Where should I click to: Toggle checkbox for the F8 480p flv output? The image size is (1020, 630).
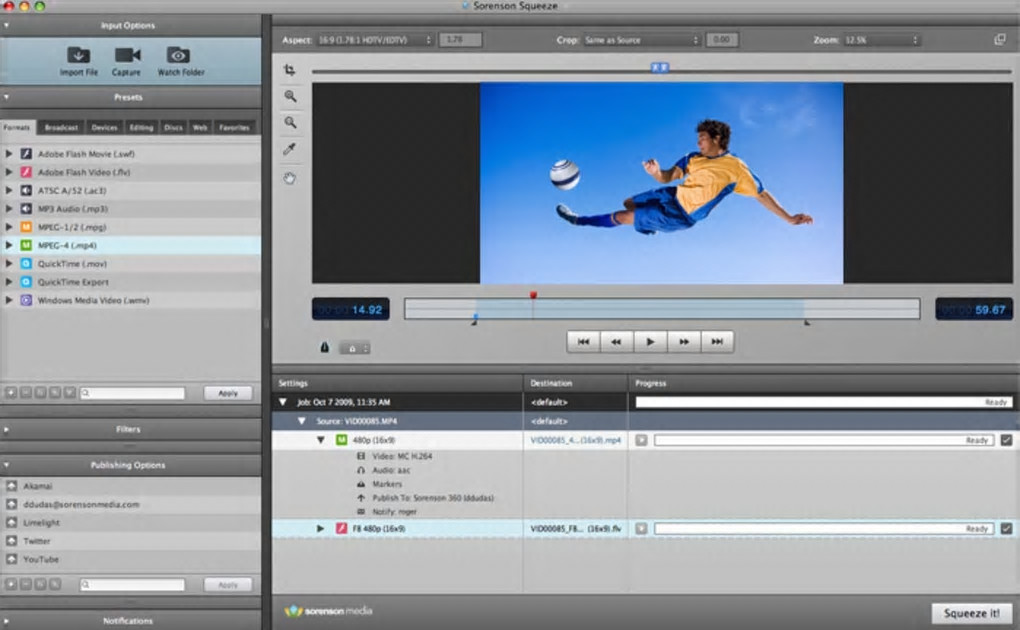tap(1006, 528)
